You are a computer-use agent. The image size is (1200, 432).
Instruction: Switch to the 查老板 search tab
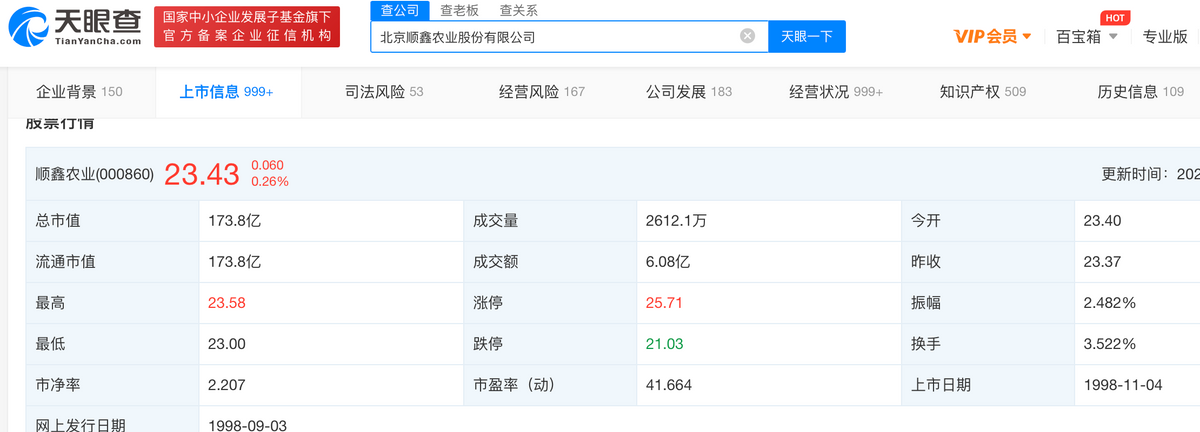pos(460,10)
